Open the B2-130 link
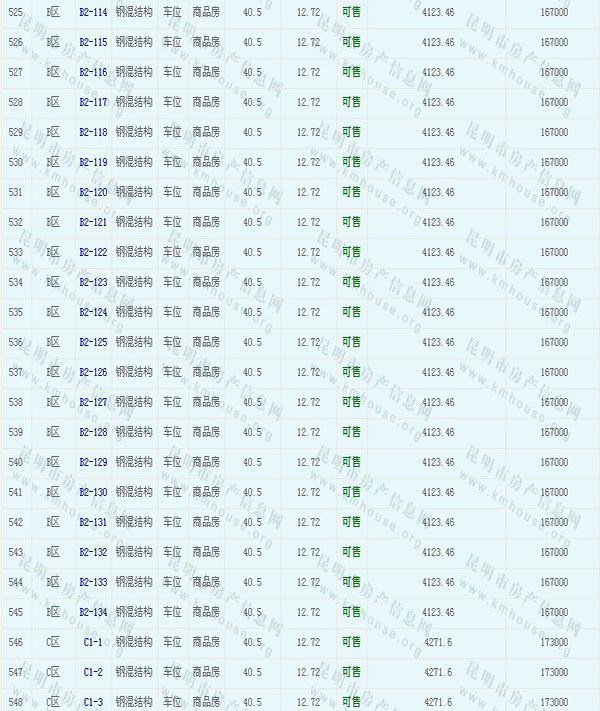The image size is (600, 711). tap(93, 492)
